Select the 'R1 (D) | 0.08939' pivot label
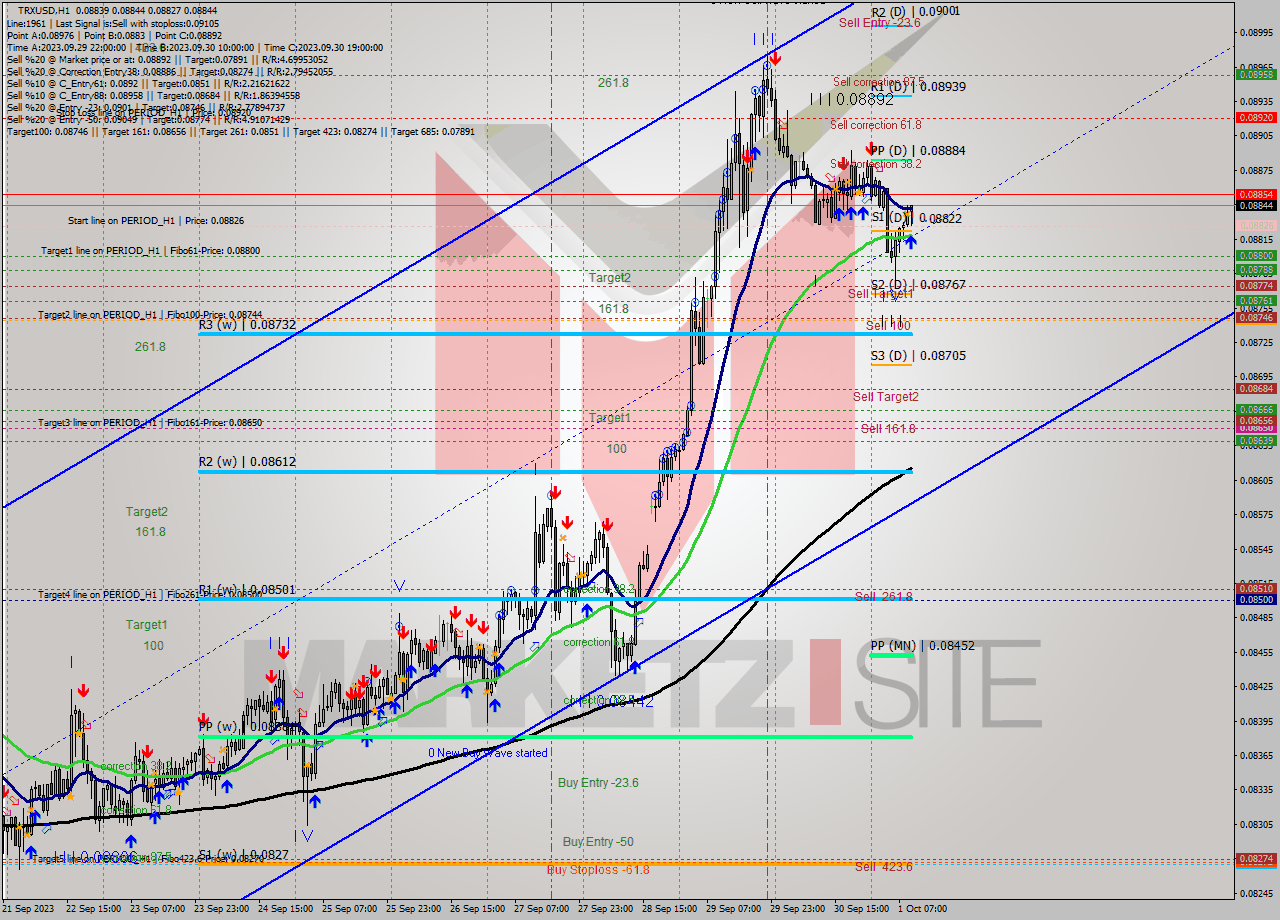 (918, 87)
